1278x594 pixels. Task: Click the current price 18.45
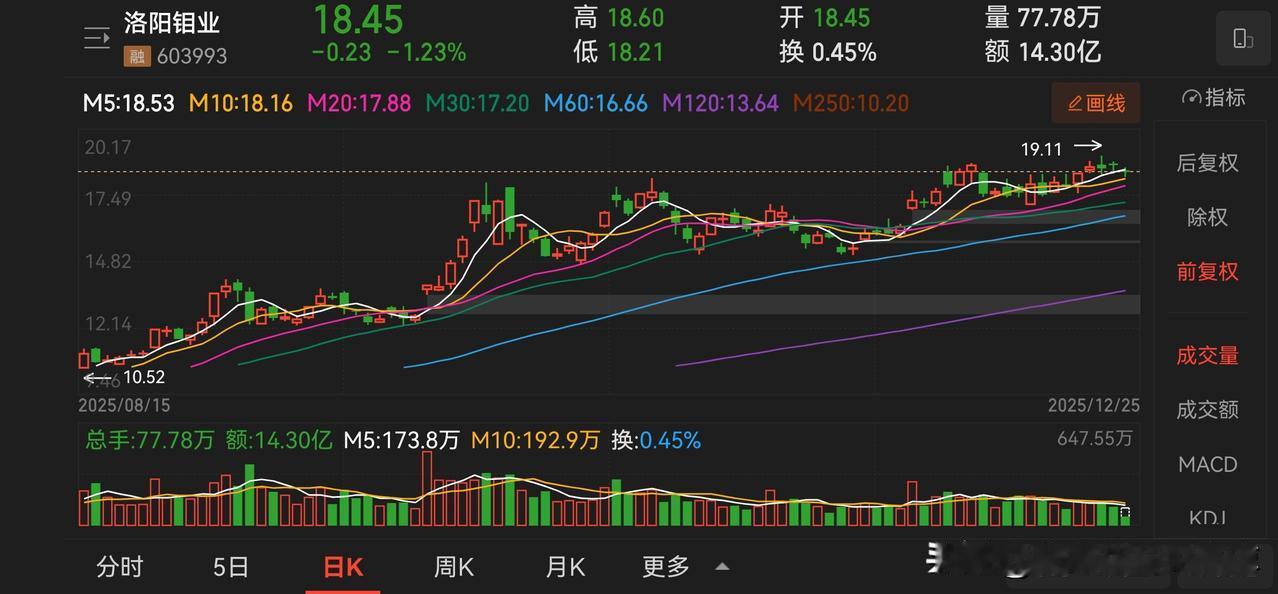(x=358, y=20)
